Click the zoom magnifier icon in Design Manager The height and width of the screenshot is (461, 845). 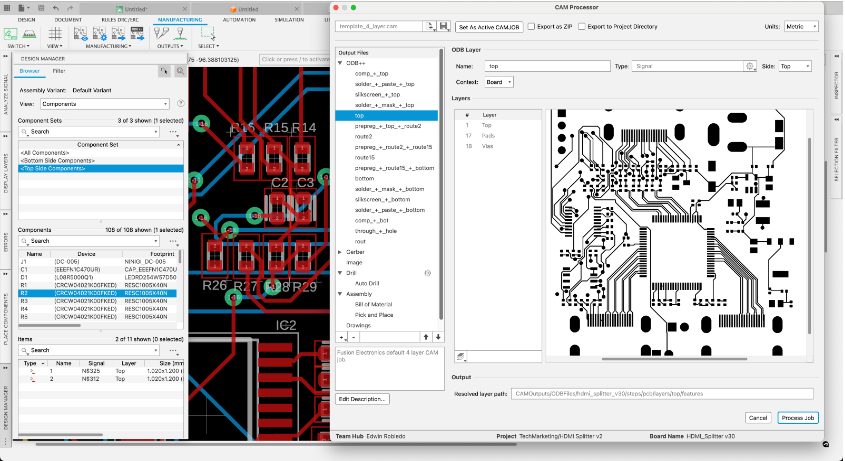coord(180,71)
